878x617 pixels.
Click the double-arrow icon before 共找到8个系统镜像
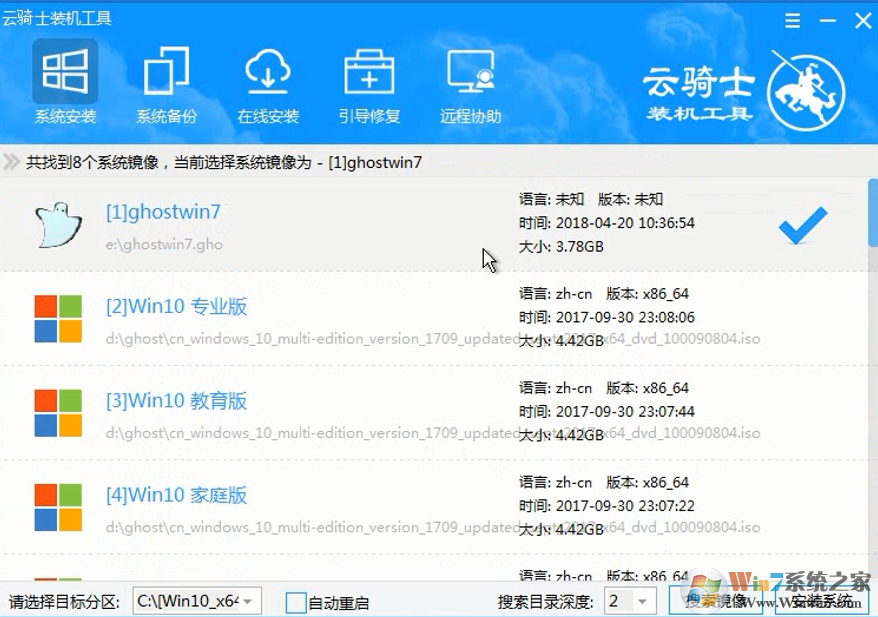(11, 162)
